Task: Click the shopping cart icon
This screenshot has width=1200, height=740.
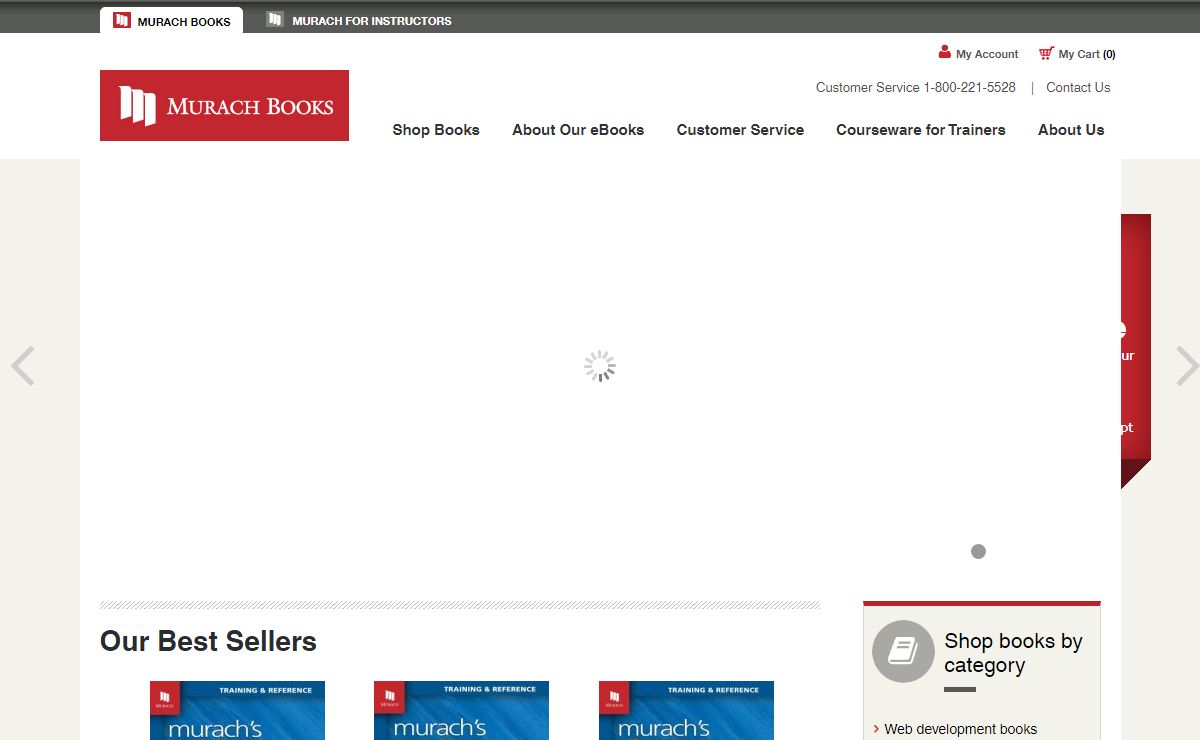Action: coord(1046,53)
